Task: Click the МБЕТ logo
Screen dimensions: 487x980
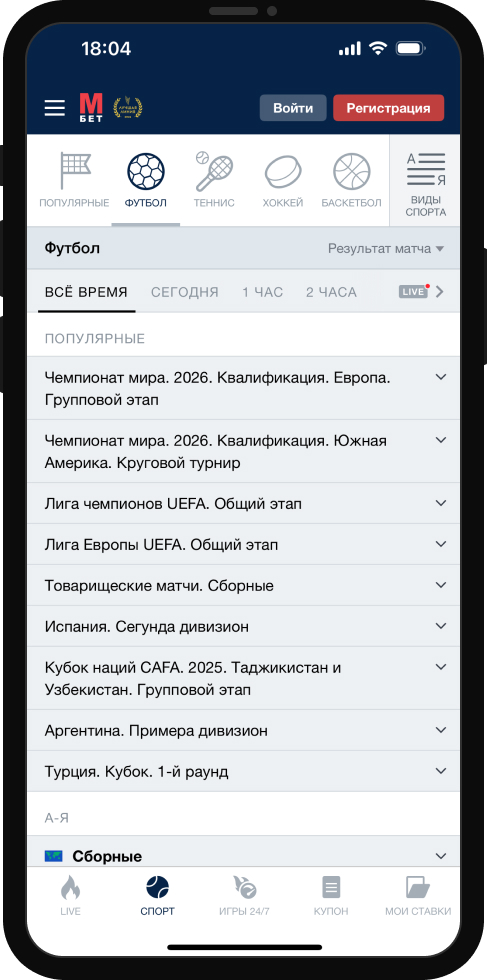Action: pyautogui.click(x=91, y=108)
